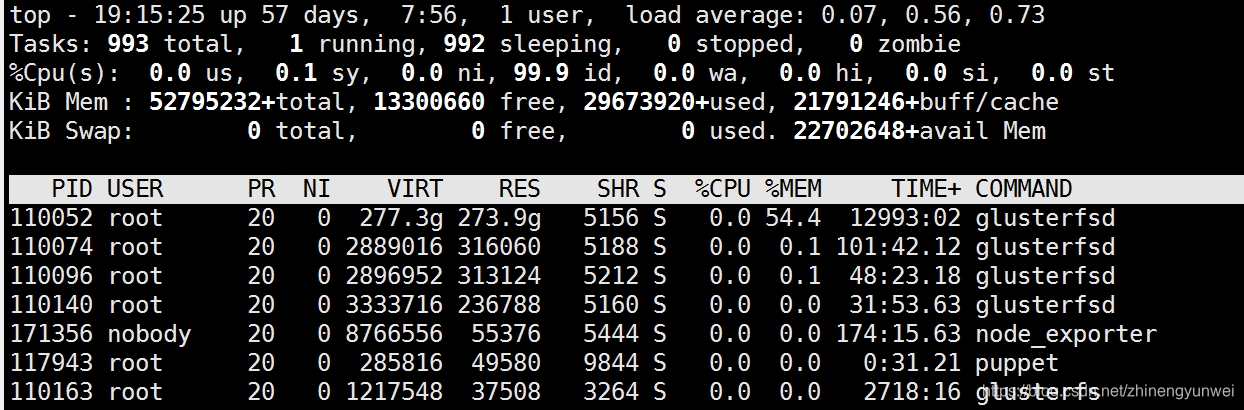Image resolution: width=1244 pixels, height=410 pixels.
Task: Click the 'KiB Swap:' label
Action: point(72,131)
